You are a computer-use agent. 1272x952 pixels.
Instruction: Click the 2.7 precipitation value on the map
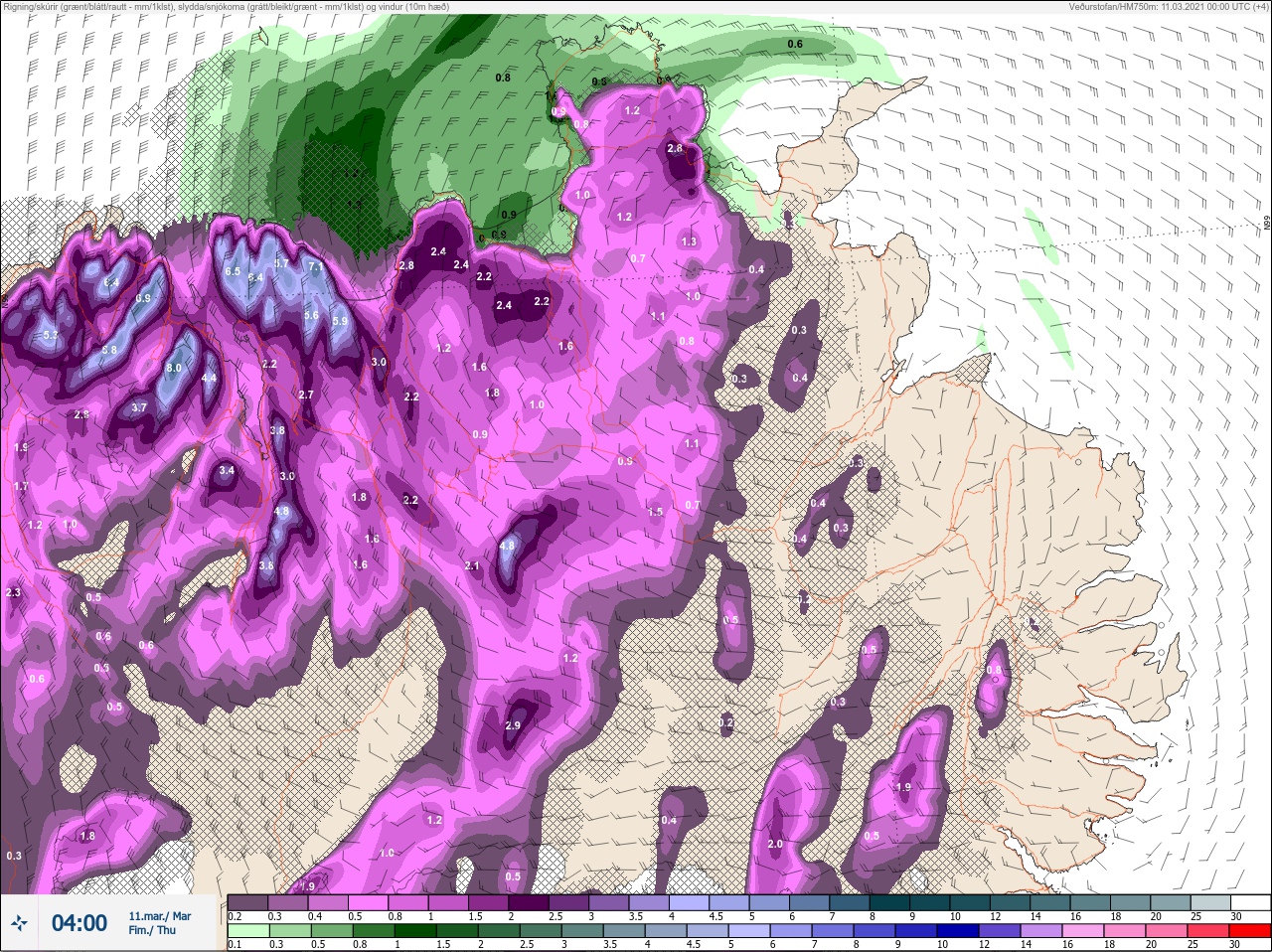tap(306, 395)
